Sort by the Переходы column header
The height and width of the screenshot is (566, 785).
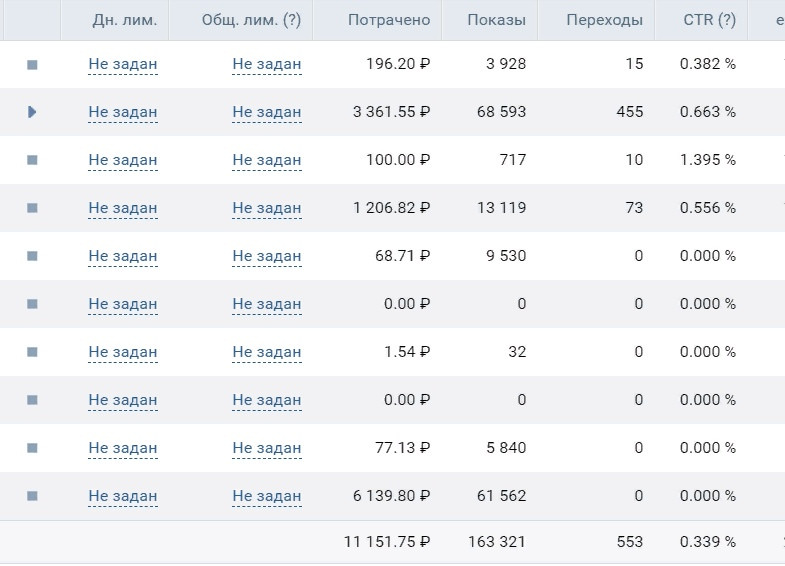pos(604,20)
